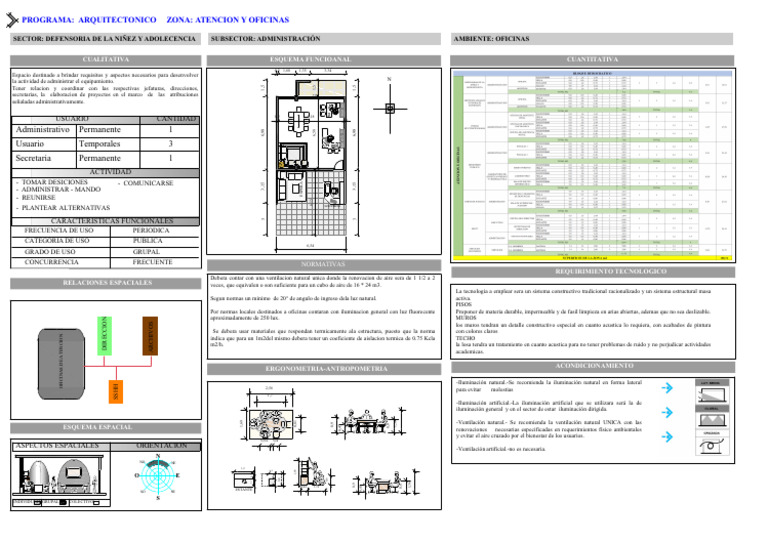Click the PERIODICA value
The width and height of the screenshot is (768, 543).
pos(151,231)
